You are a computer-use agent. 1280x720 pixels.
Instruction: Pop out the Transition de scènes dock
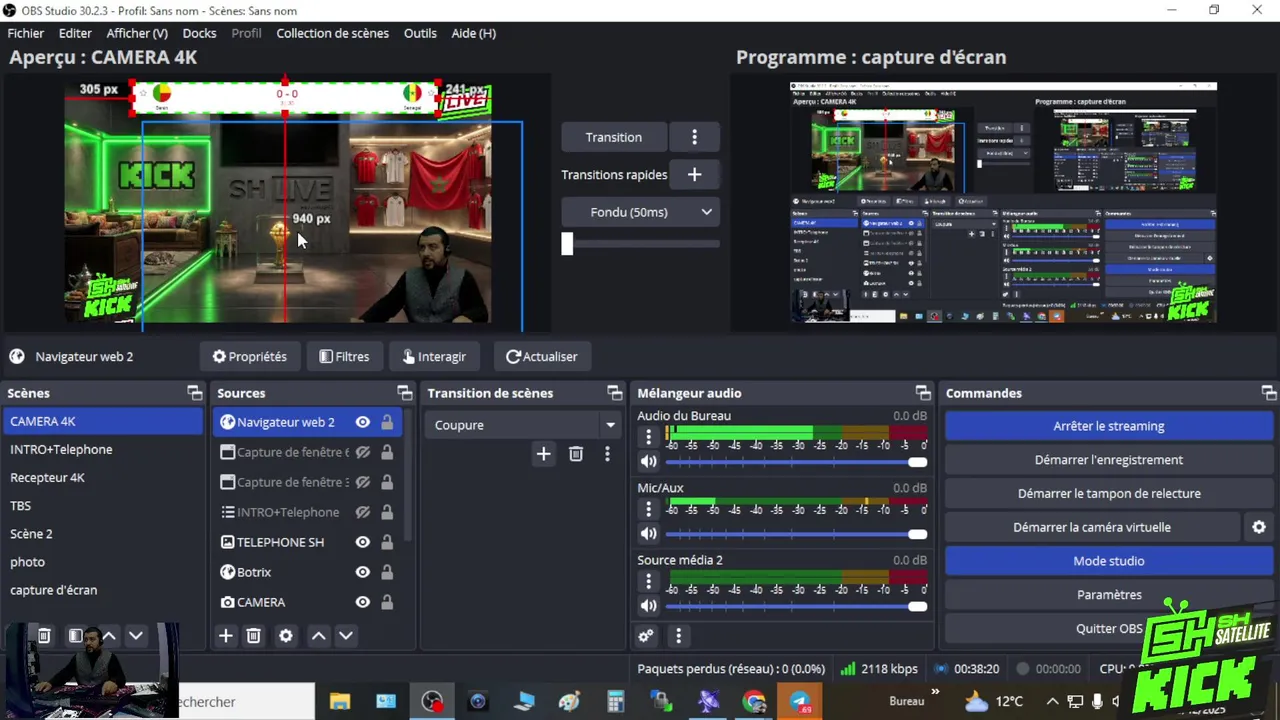coord(614,393)
